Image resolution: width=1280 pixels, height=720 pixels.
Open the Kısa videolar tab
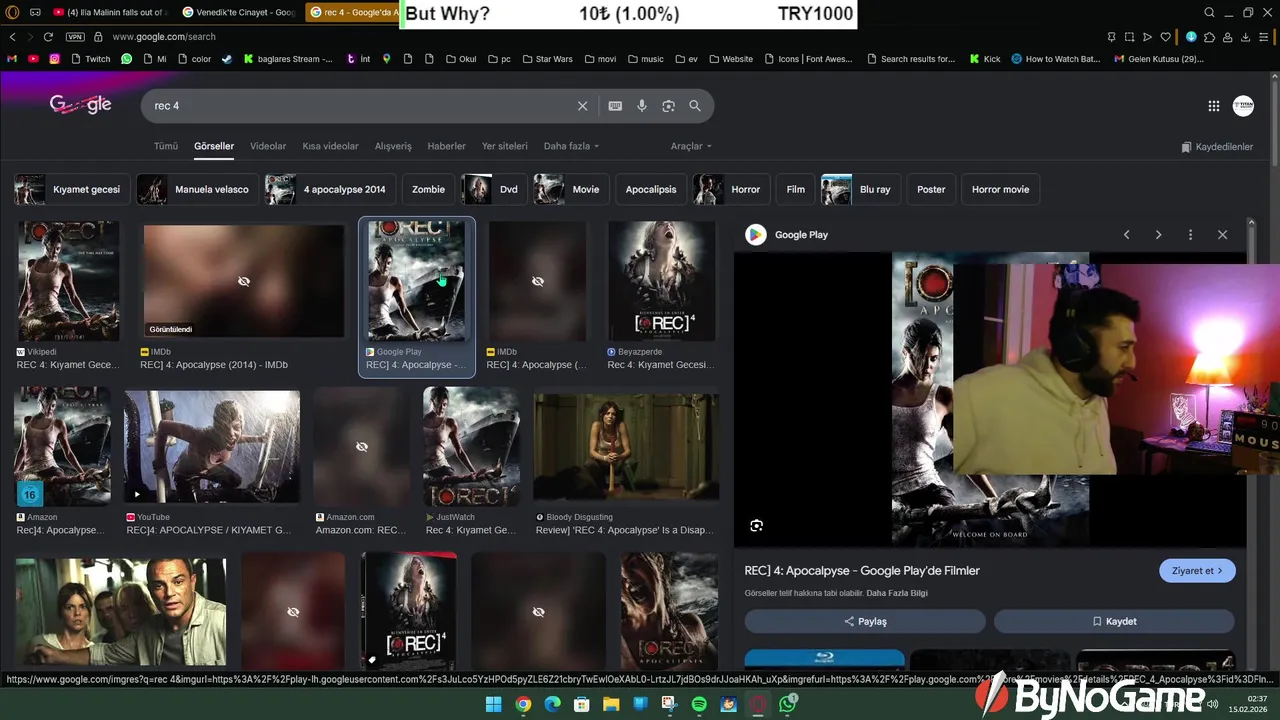pos(330,146)
